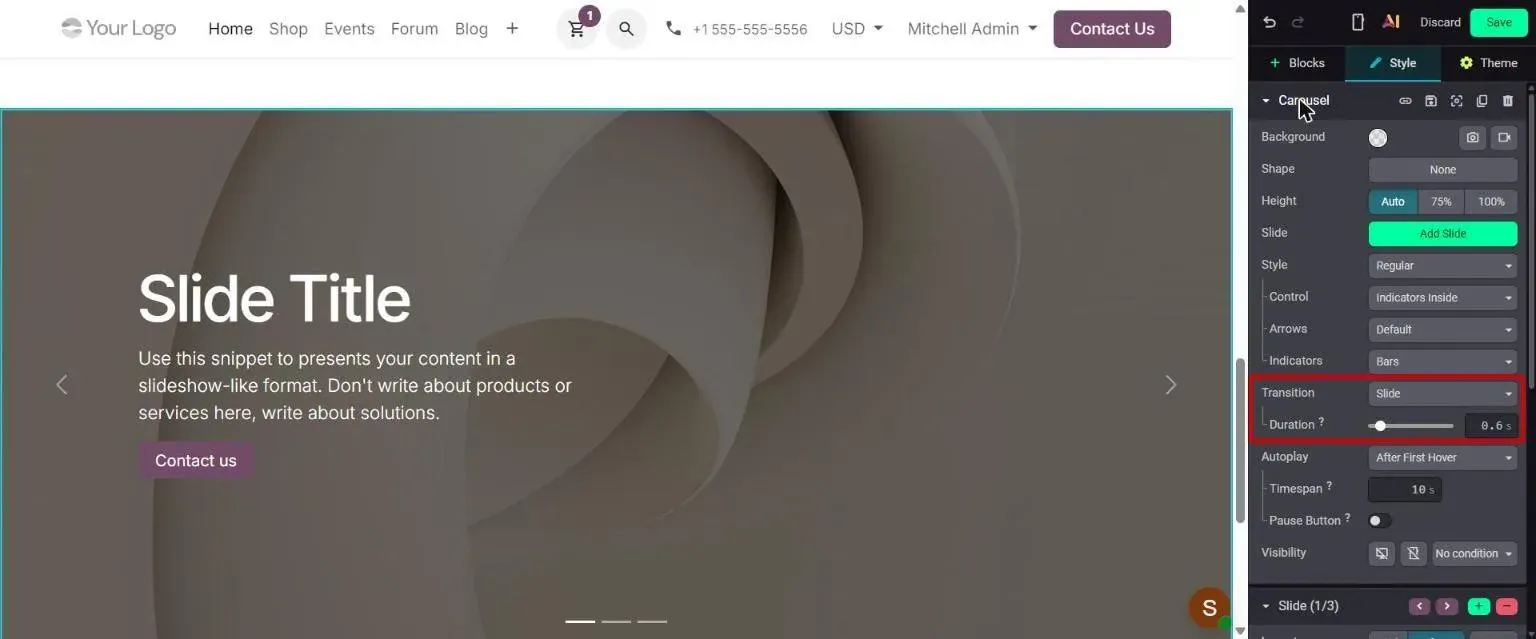Viewport: 1536px width, 639px height.
Task: Go to previous carousel slide arrow
Action: click(x=62, y=385)
